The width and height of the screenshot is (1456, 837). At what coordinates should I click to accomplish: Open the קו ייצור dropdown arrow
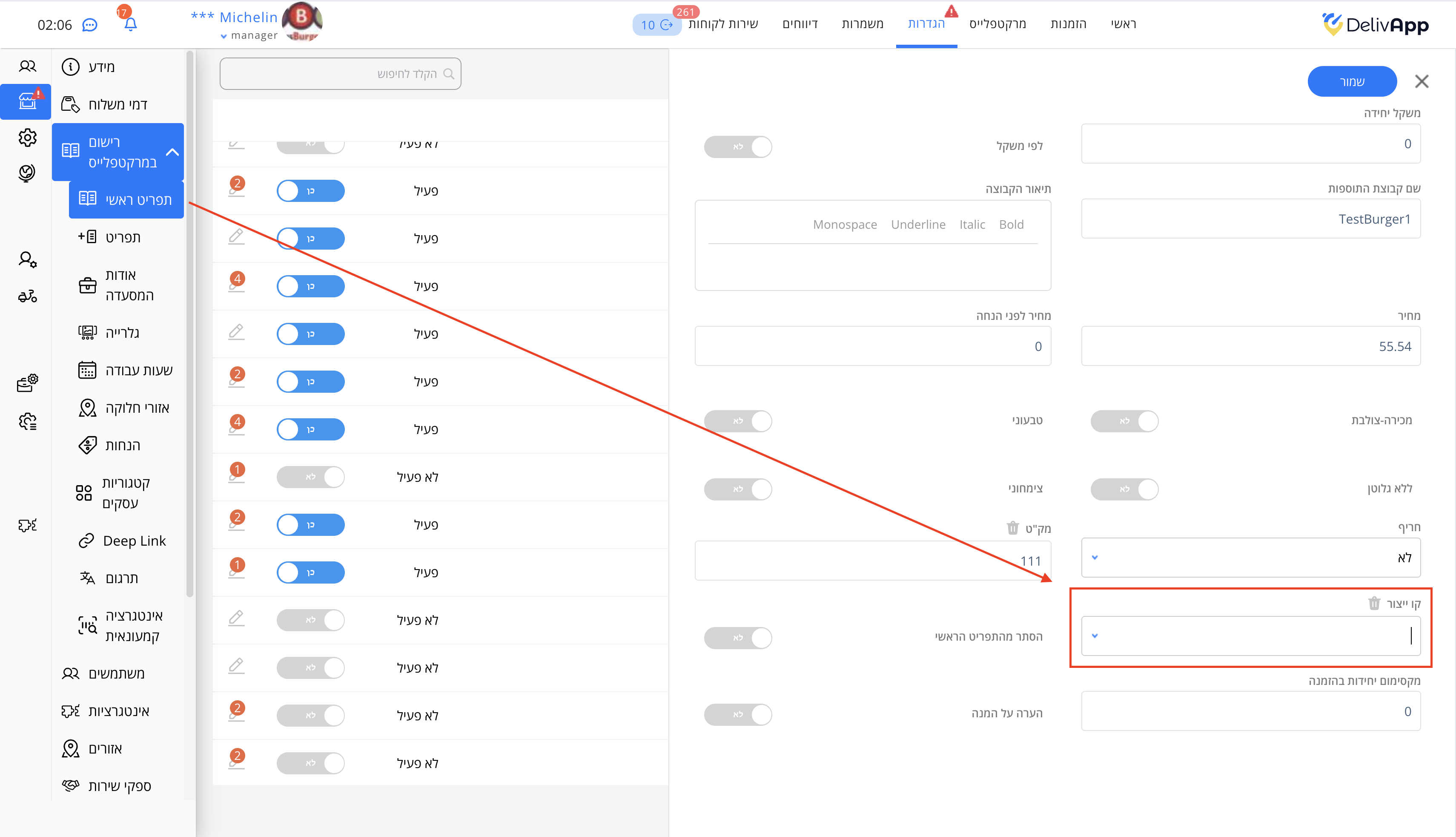1095,635
